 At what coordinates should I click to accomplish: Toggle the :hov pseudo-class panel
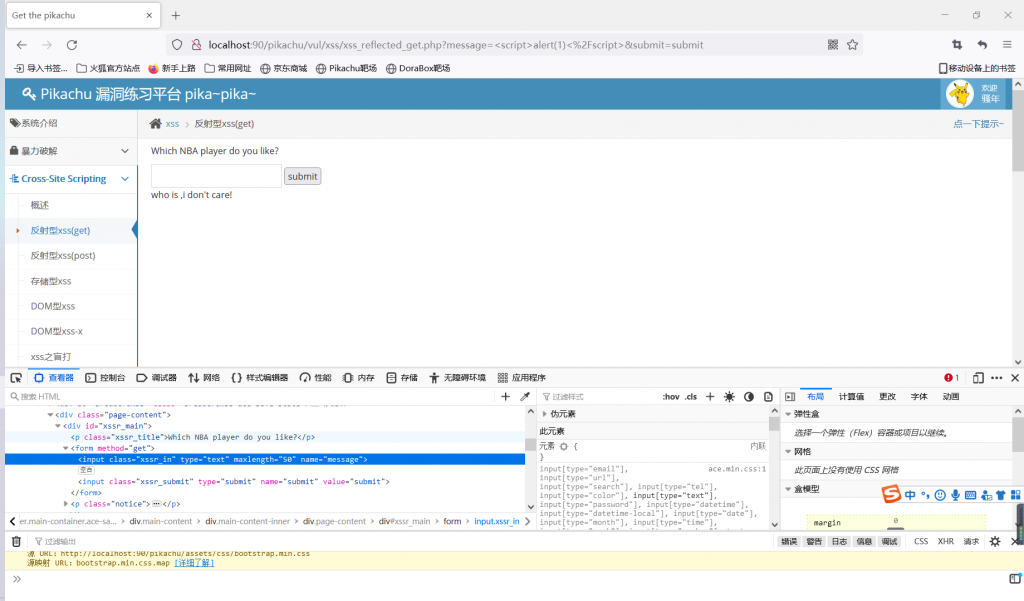[x=670, y=397]
